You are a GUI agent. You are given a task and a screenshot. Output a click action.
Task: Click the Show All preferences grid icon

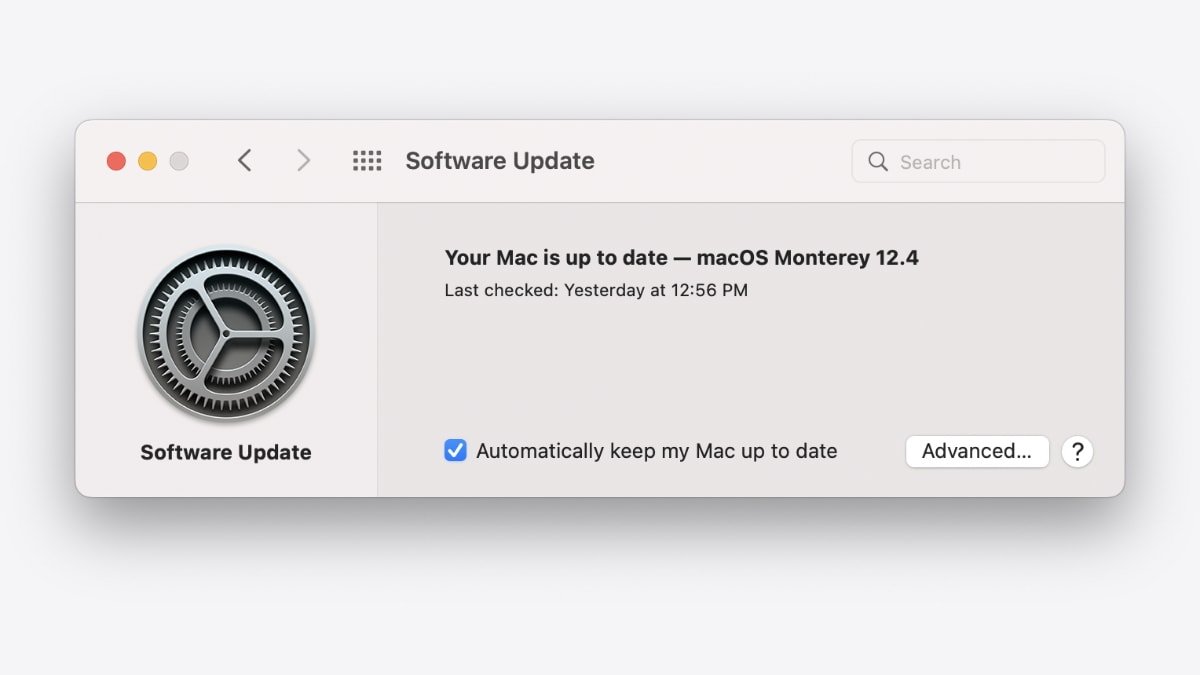pyautogui.click(x=367, y=161)
